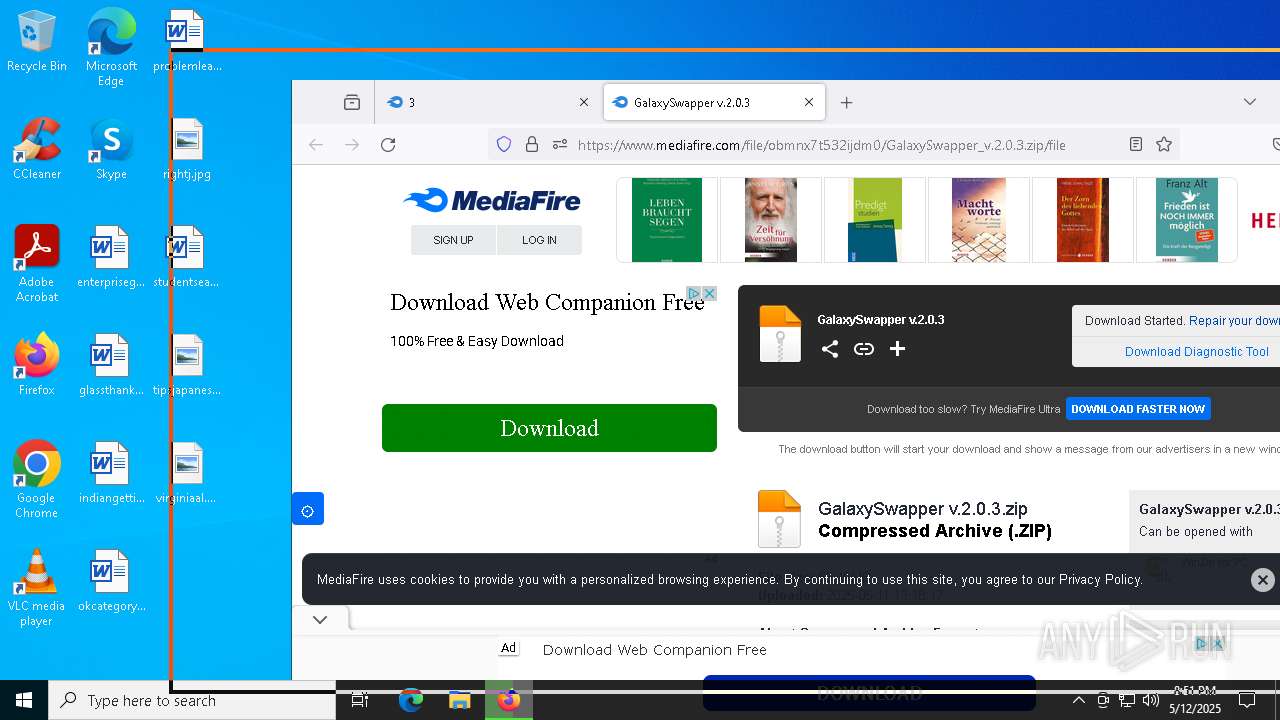This screenshot has height=720, width=1280.
Task: Open the enterpriseg... Word document
Action: [111, 258]
